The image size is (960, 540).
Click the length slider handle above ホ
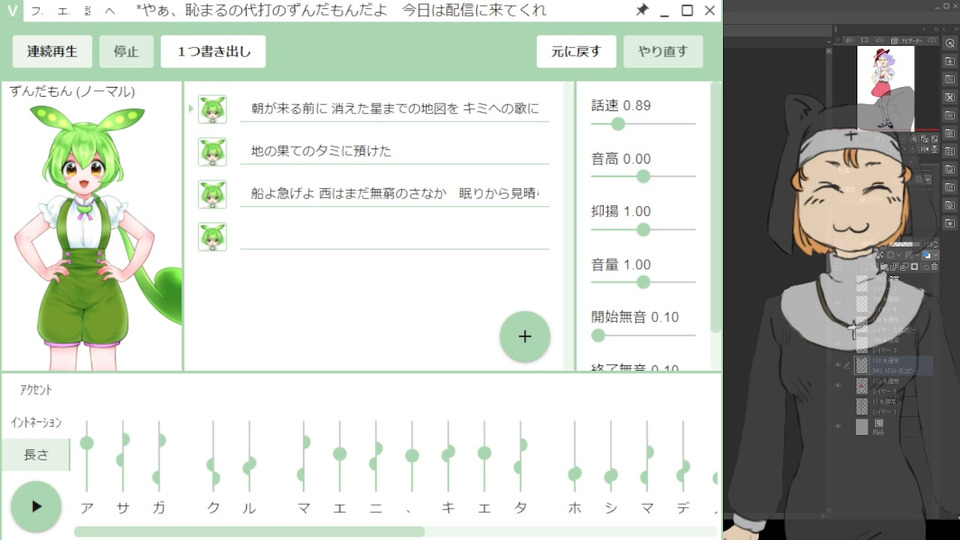574,474
